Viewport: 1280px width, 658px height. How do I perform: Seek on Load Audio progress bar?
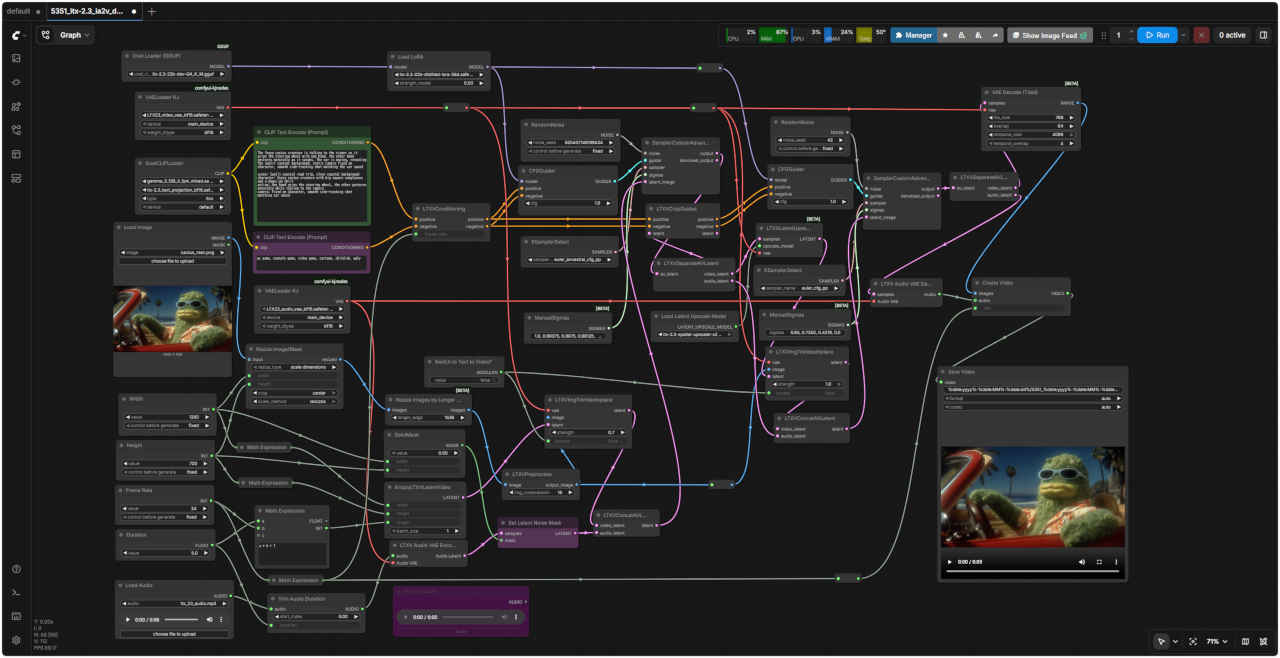coord(179,620)
